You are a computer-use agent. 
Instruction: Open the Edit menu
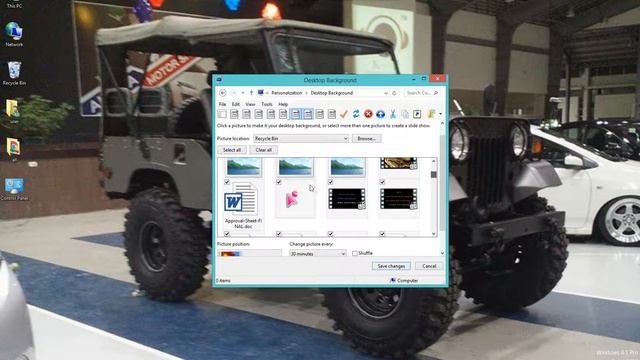pyautogui.click(x=236, y=104)
